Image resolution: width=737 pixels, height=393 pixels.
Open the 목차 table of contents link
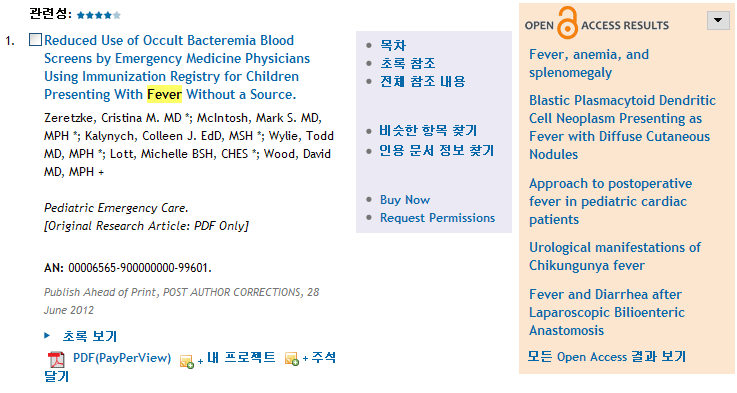pos(393,45)
